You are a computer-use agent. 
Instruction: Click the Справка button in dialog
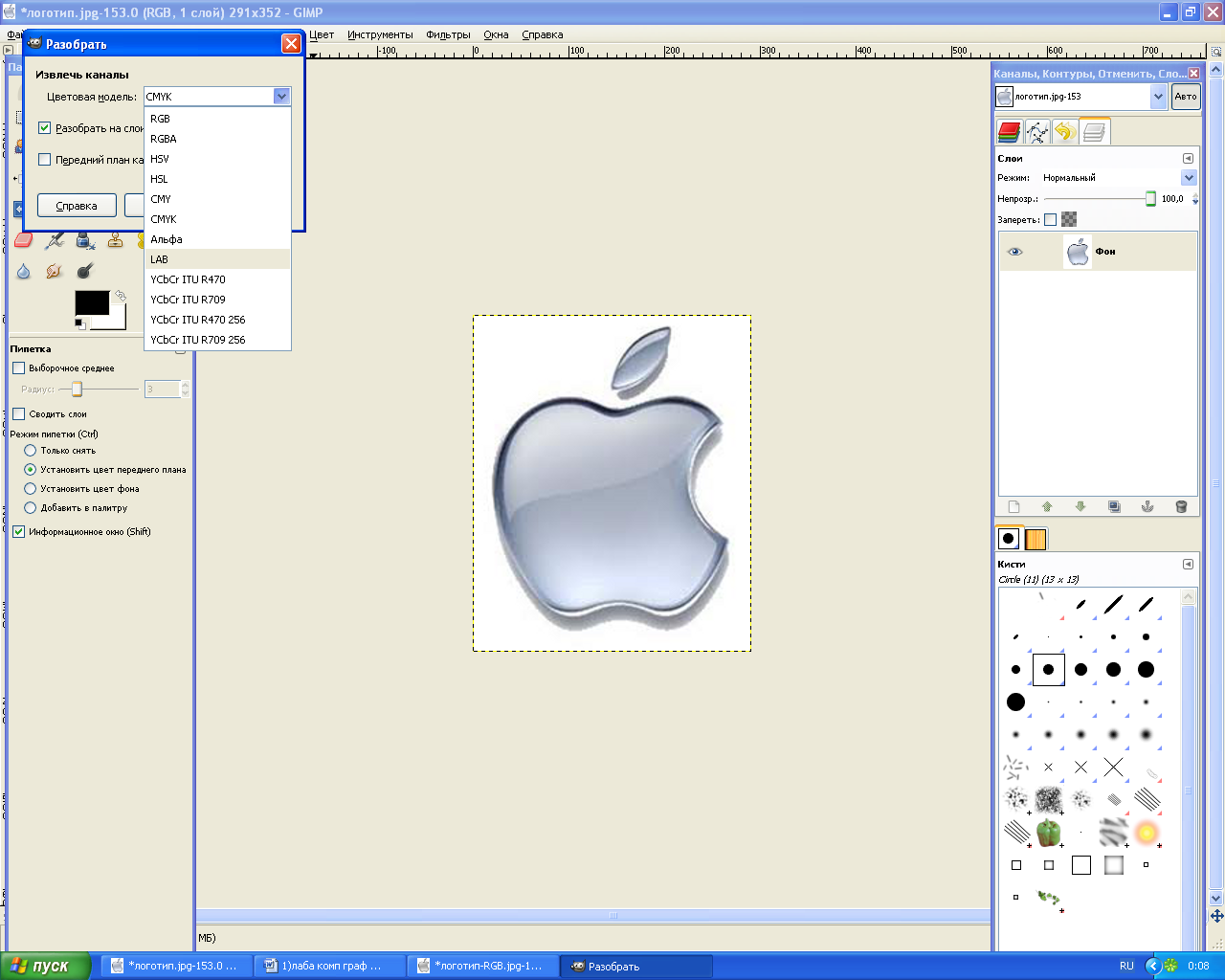pyautogui.click(x=77, y=206)
